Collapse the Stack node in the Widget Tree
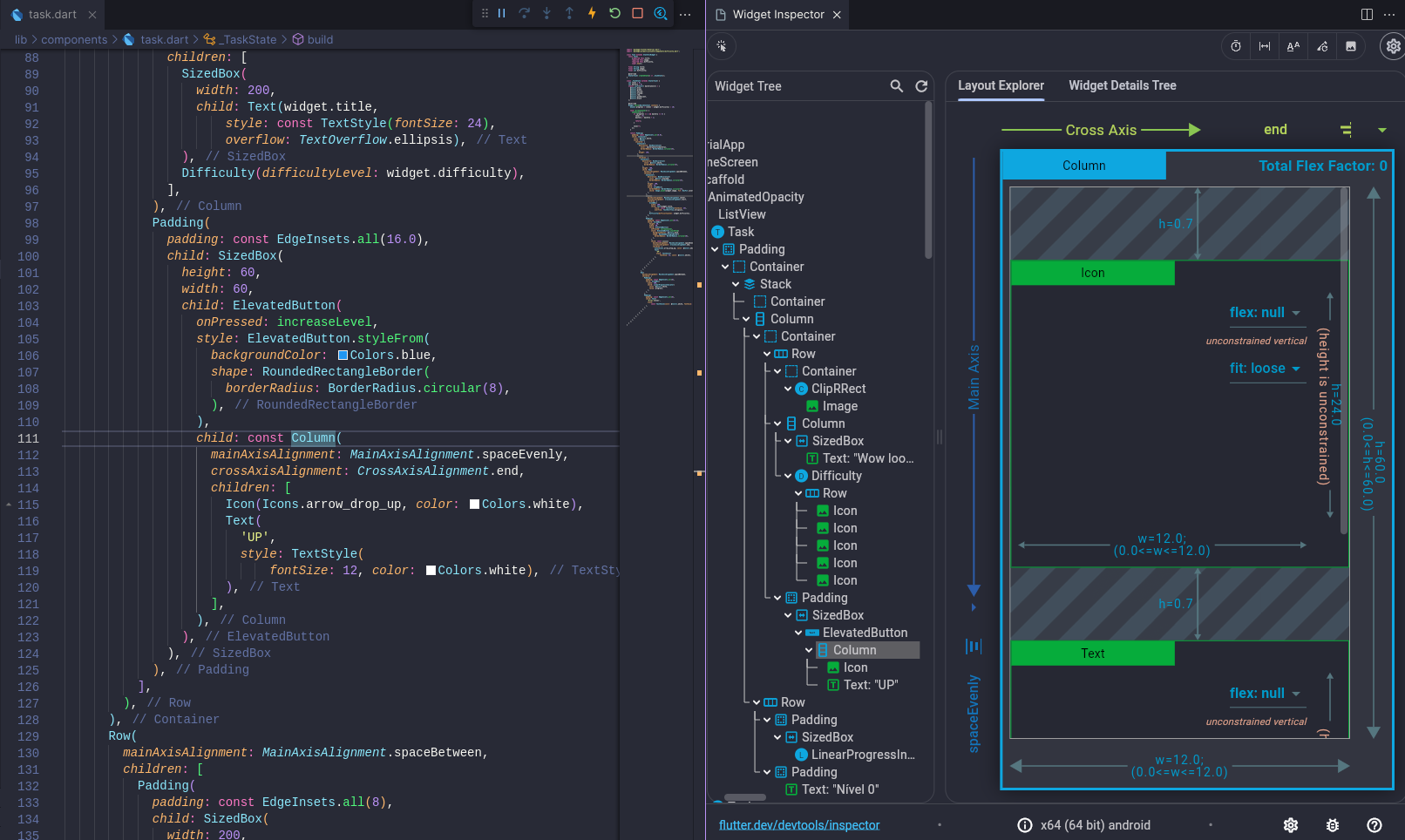 (736, 284)
